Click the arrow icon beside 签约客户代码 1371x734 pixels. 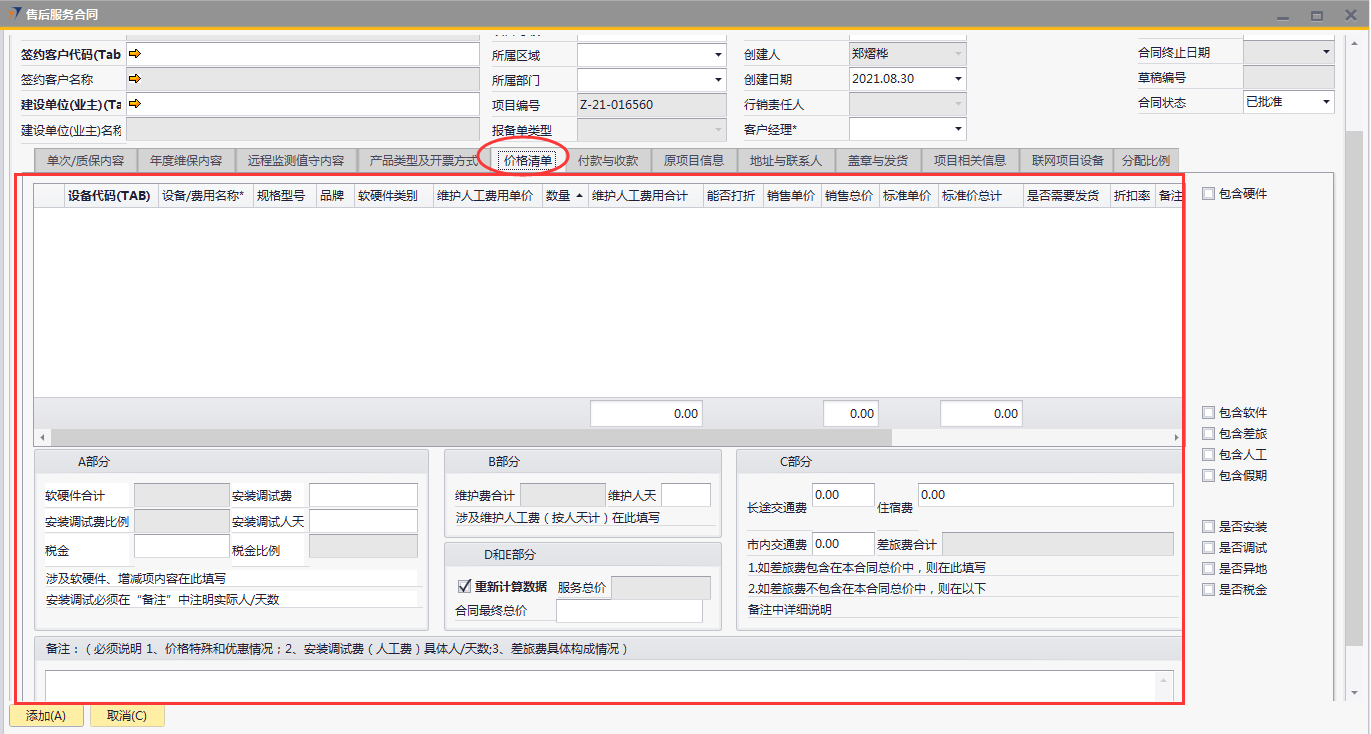(136, 54)
